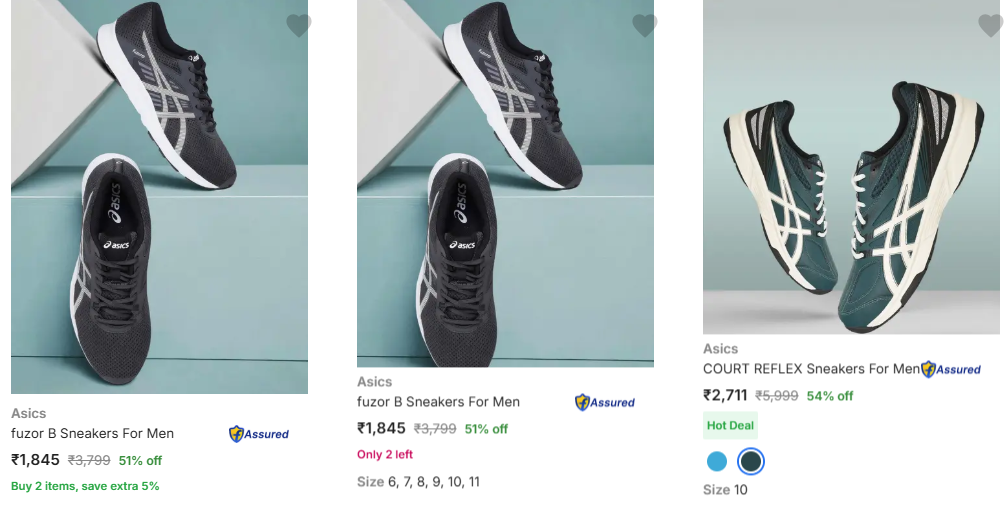Select the dark green color swatch
This screenshot has height=506, width=1007.
(x=750, y=461)
